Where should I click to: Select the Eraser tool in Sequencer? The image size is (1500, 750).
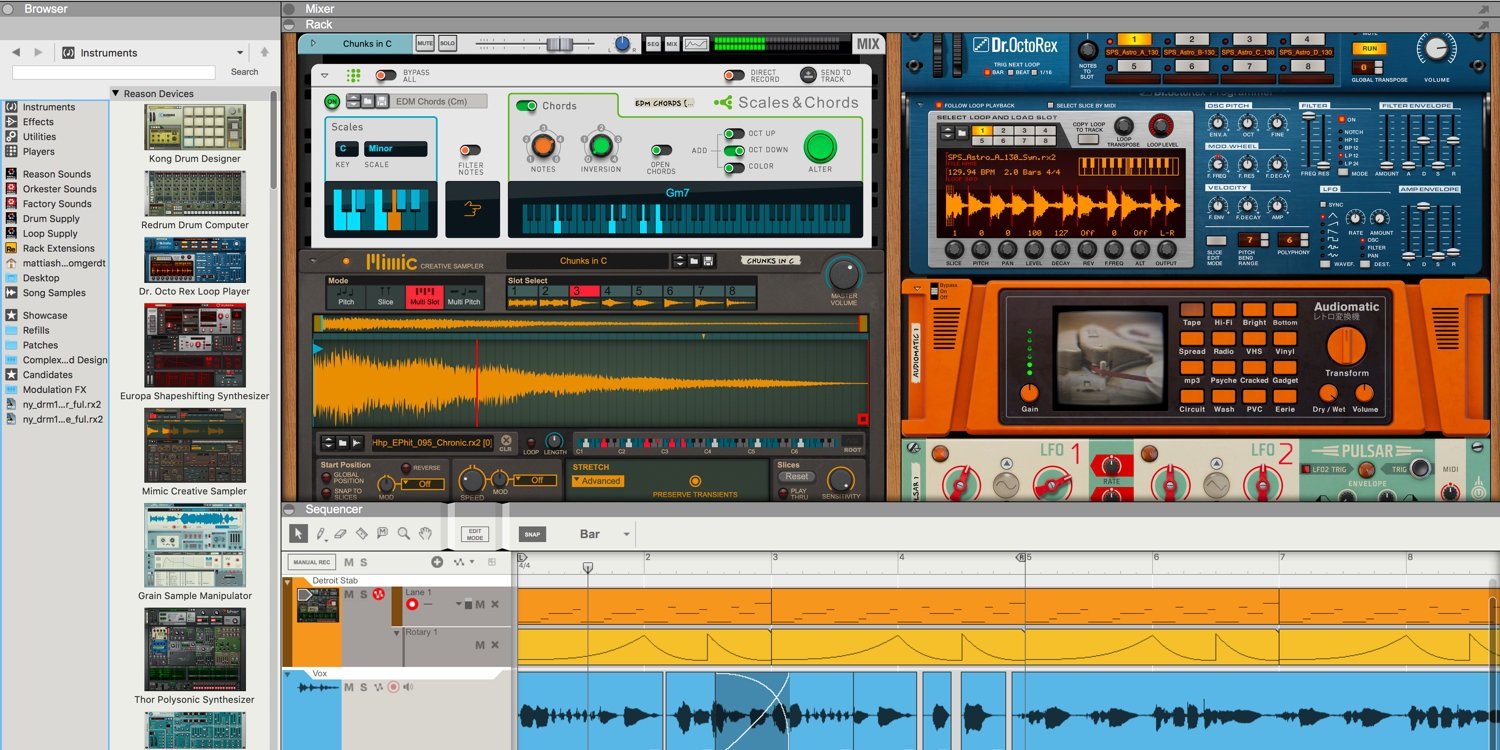(x=340, y=534)
